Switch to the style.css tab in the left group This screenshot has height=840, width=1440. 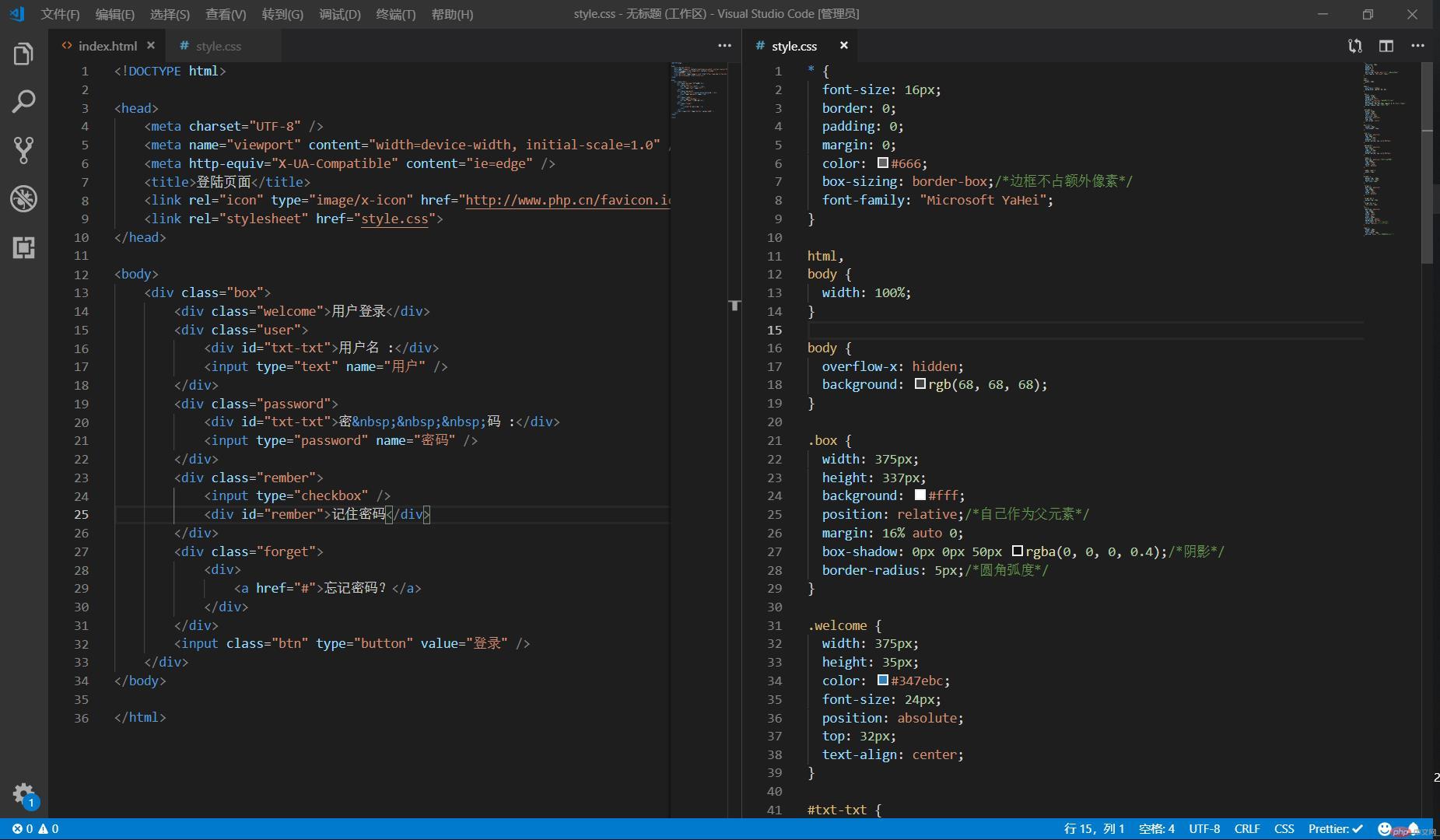(218, 46)
